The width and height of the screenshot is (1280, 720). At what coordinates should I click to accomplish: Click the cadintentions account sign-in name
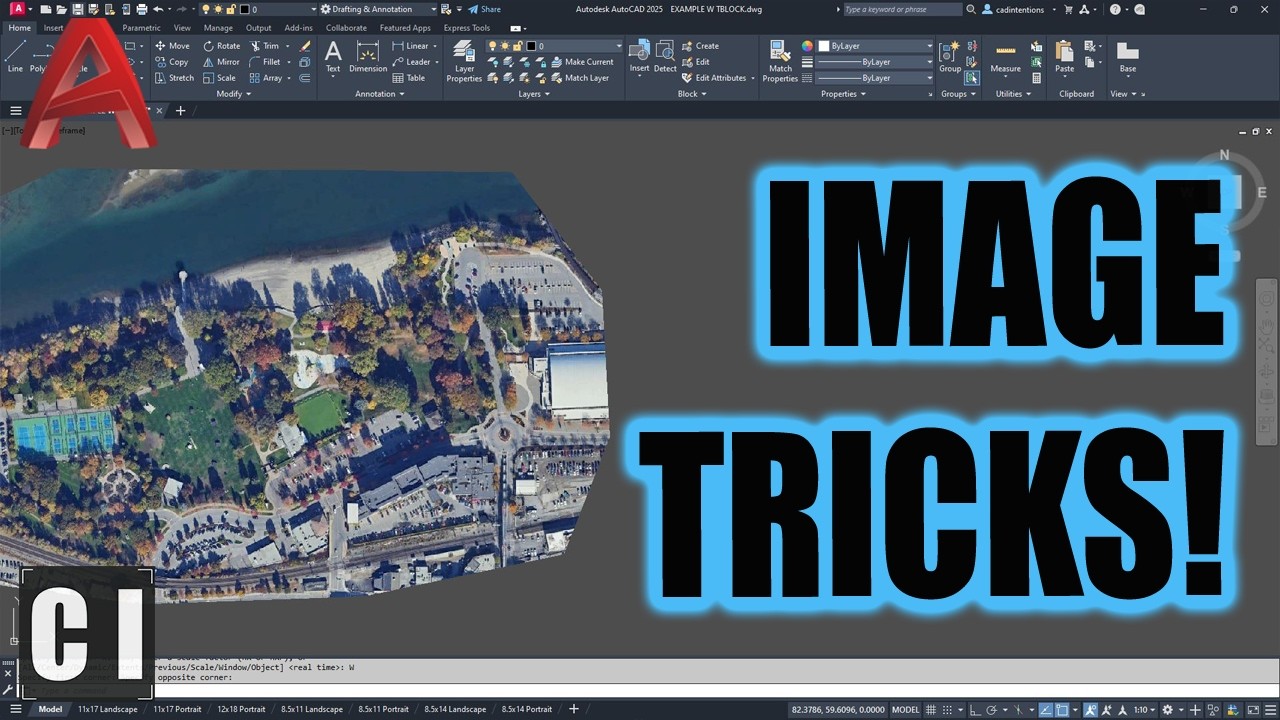(x=1019, y=9)
